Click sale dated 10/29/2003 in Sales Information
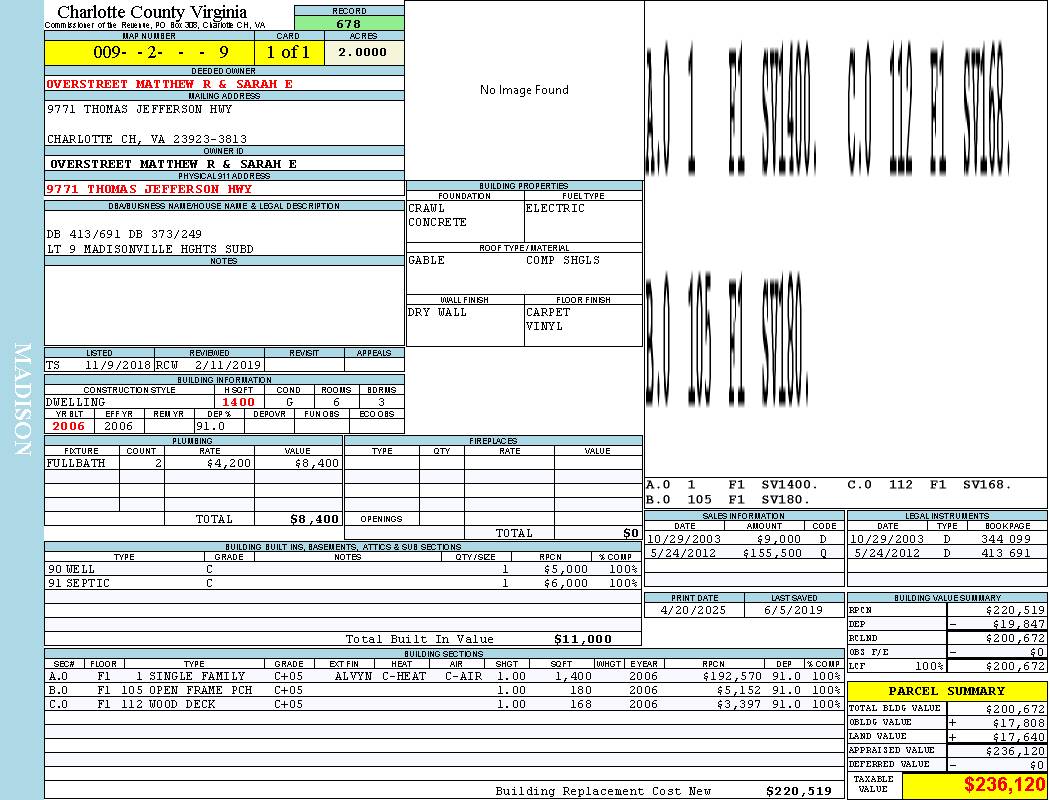 coord(684,539)
